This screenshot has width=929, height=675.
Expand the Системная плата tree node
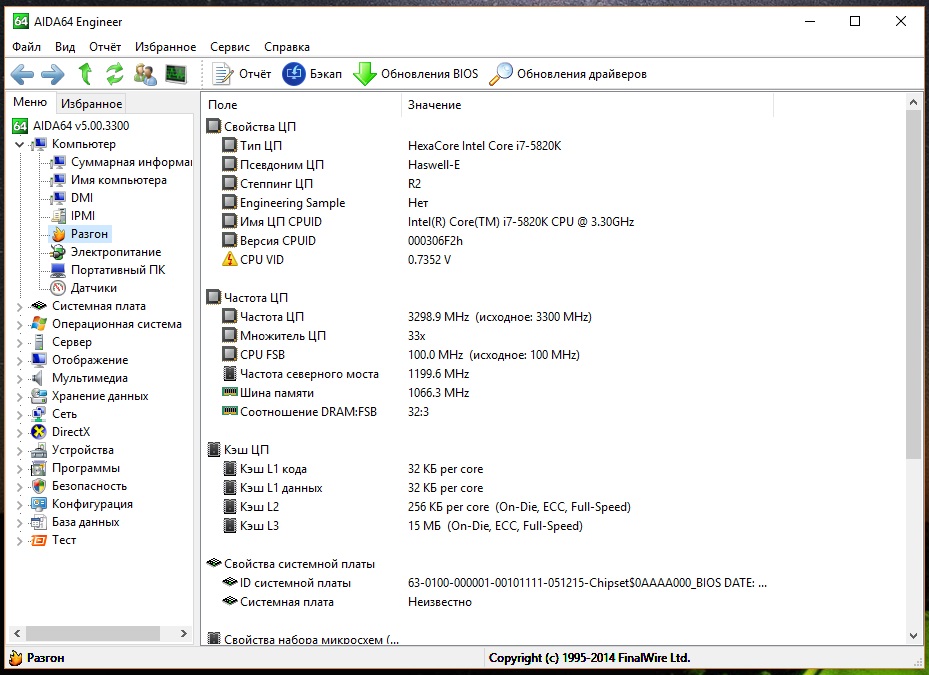coord(19,306)
